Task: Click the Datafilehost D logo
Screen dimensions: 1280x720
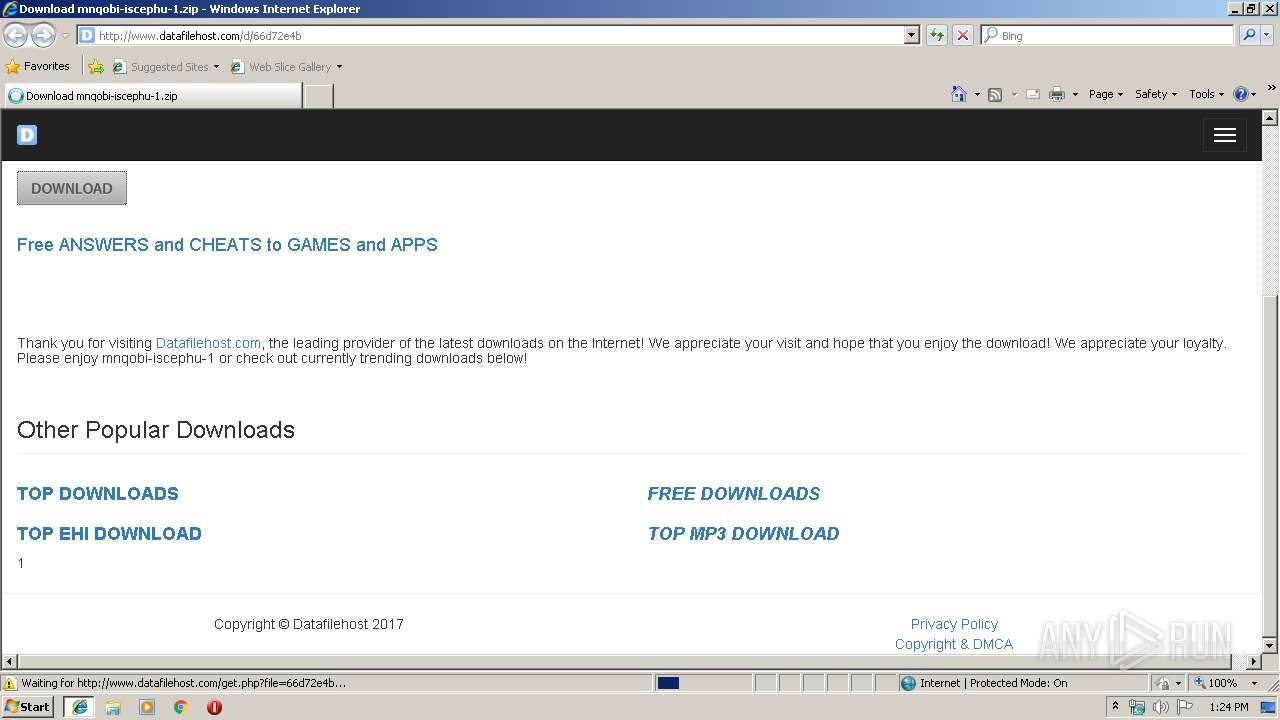Action: click(27, 135)
